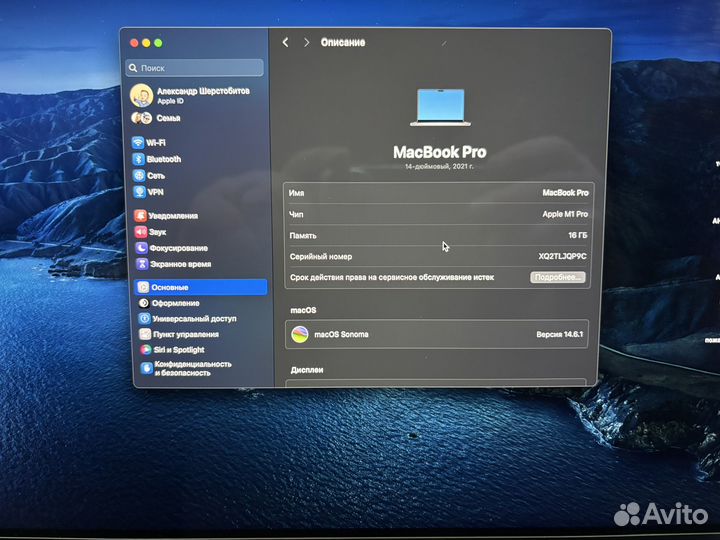The width and height of the screenshot is (720, 540).
Task: Open Пункт управления icon
Action: [145, 334]
